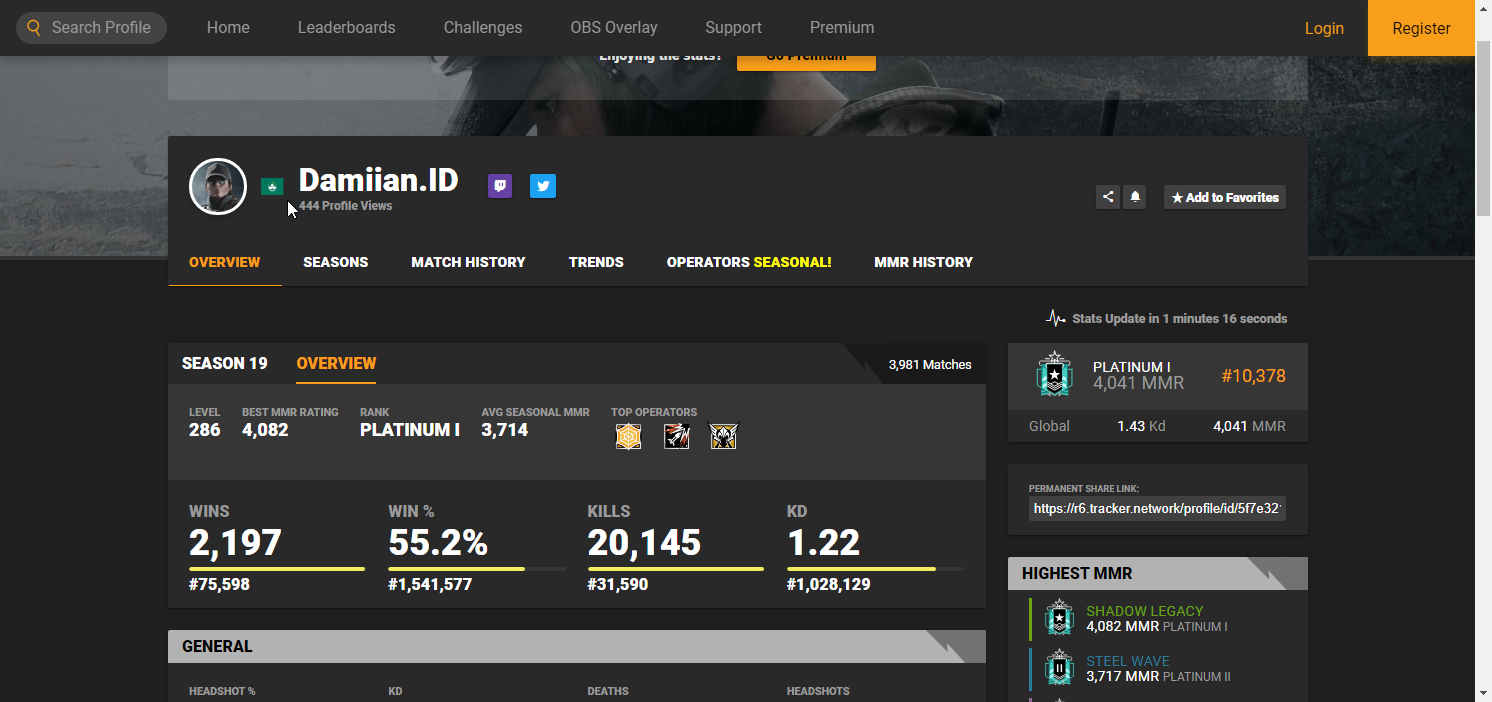Click the Login link

point(1324,28)
